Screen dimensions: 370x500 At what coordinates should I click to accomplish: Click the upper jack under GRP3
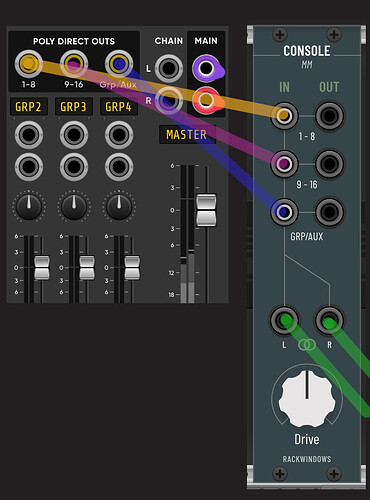74,135
